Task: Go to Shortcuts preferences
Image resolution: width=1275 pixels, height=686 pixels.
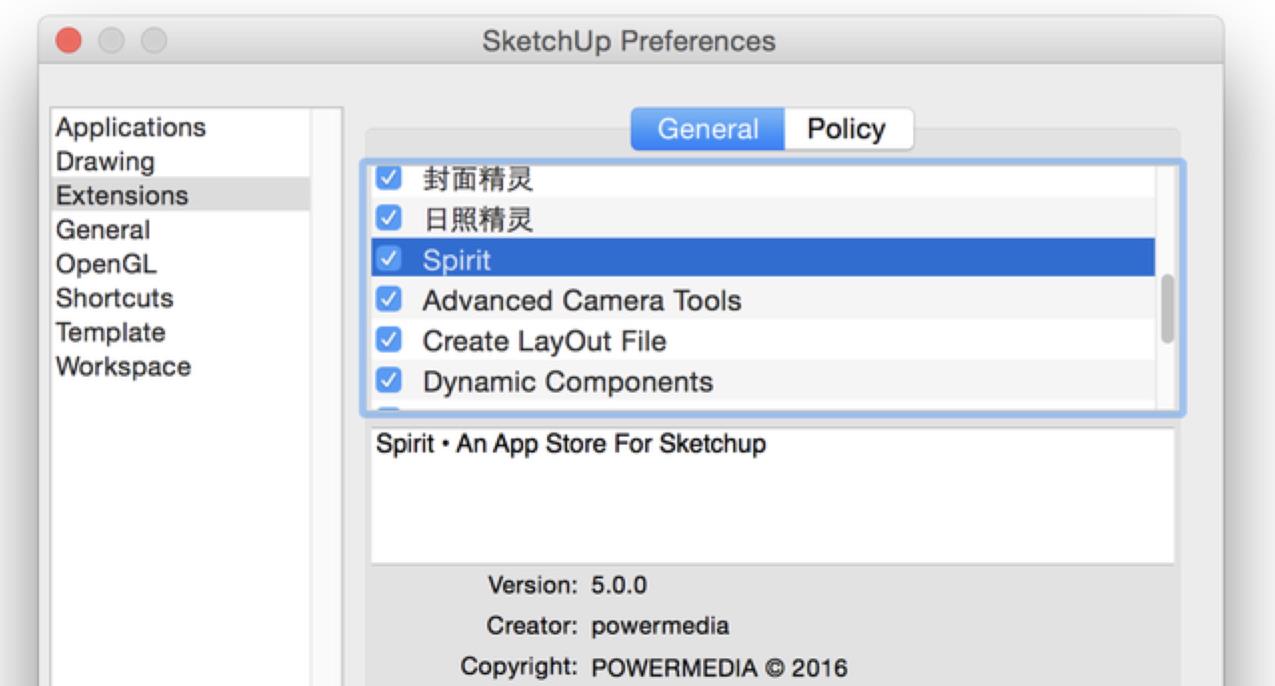Action: (x=114, y=298)
